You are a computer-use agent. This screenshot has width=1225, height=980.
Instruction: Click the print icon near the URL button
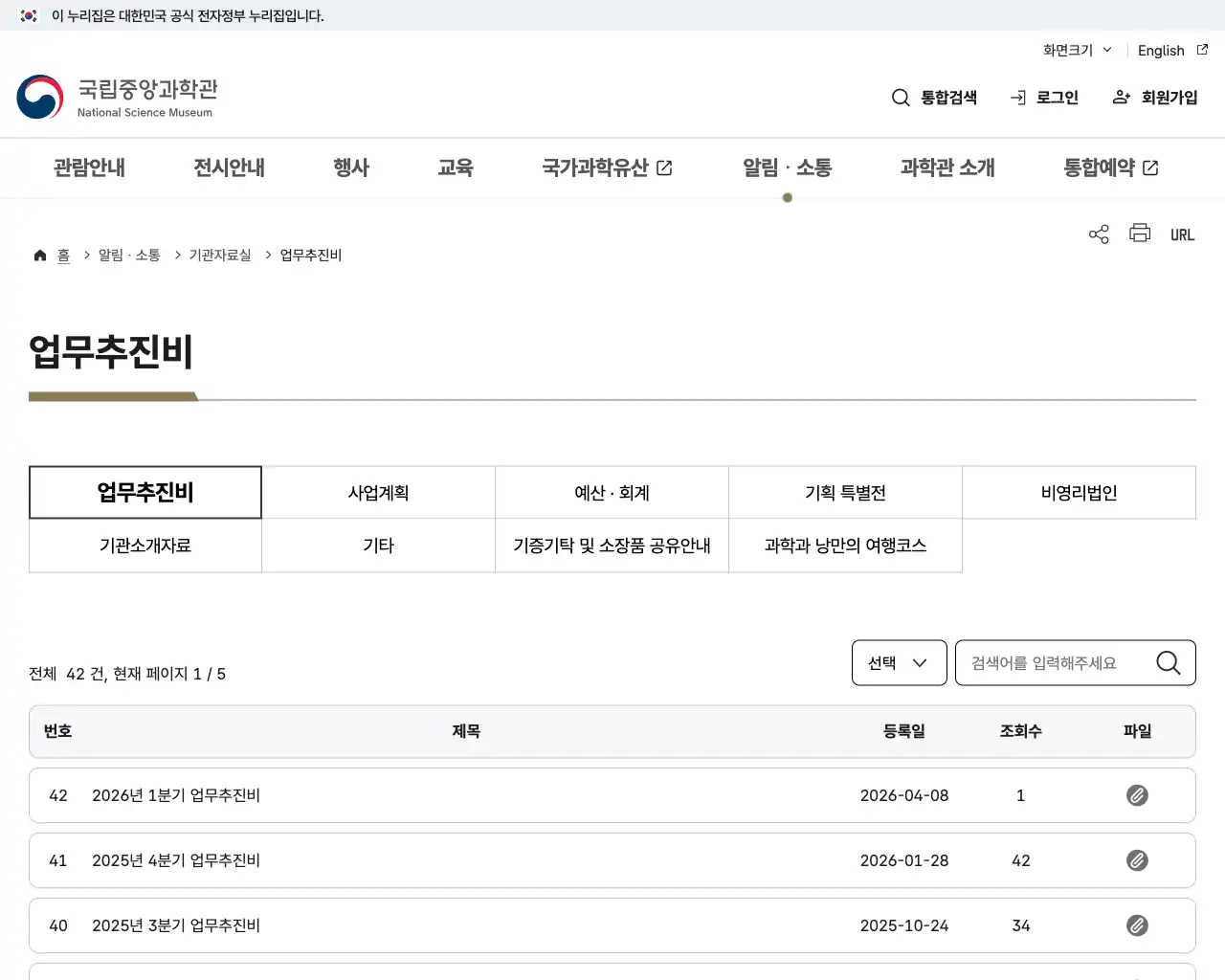(x=1139, y=234)
